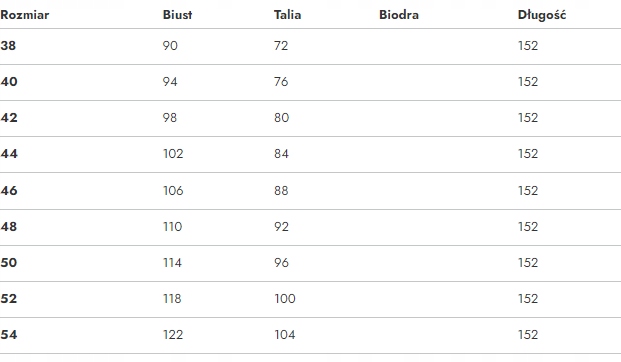Select size 52 row label
621x362 pixels.
9,299
